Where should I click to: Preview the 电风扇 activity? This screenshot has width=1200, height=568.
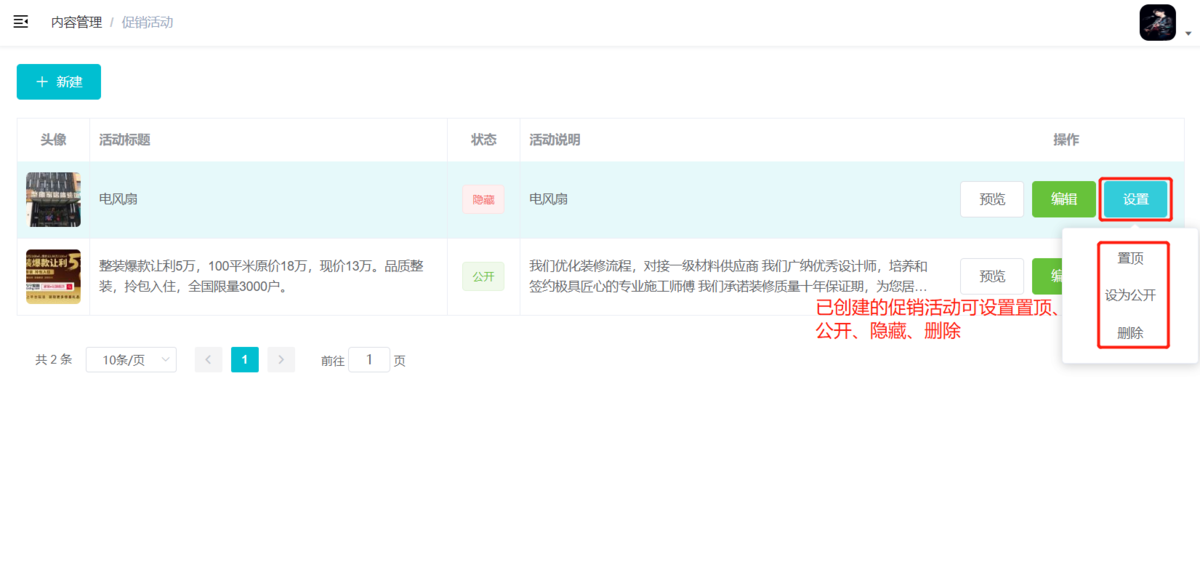click(x=992, y=199)
